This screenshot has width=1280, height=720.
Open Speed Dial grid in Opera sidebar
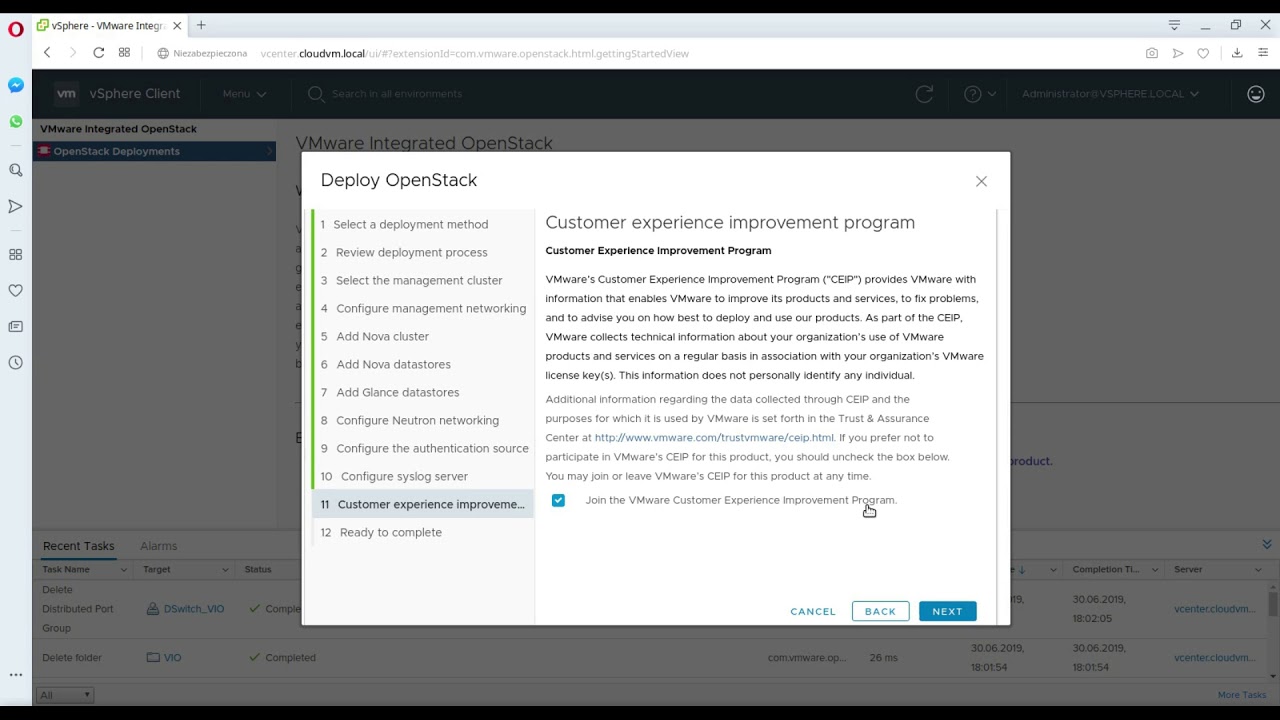pos(15,255)
